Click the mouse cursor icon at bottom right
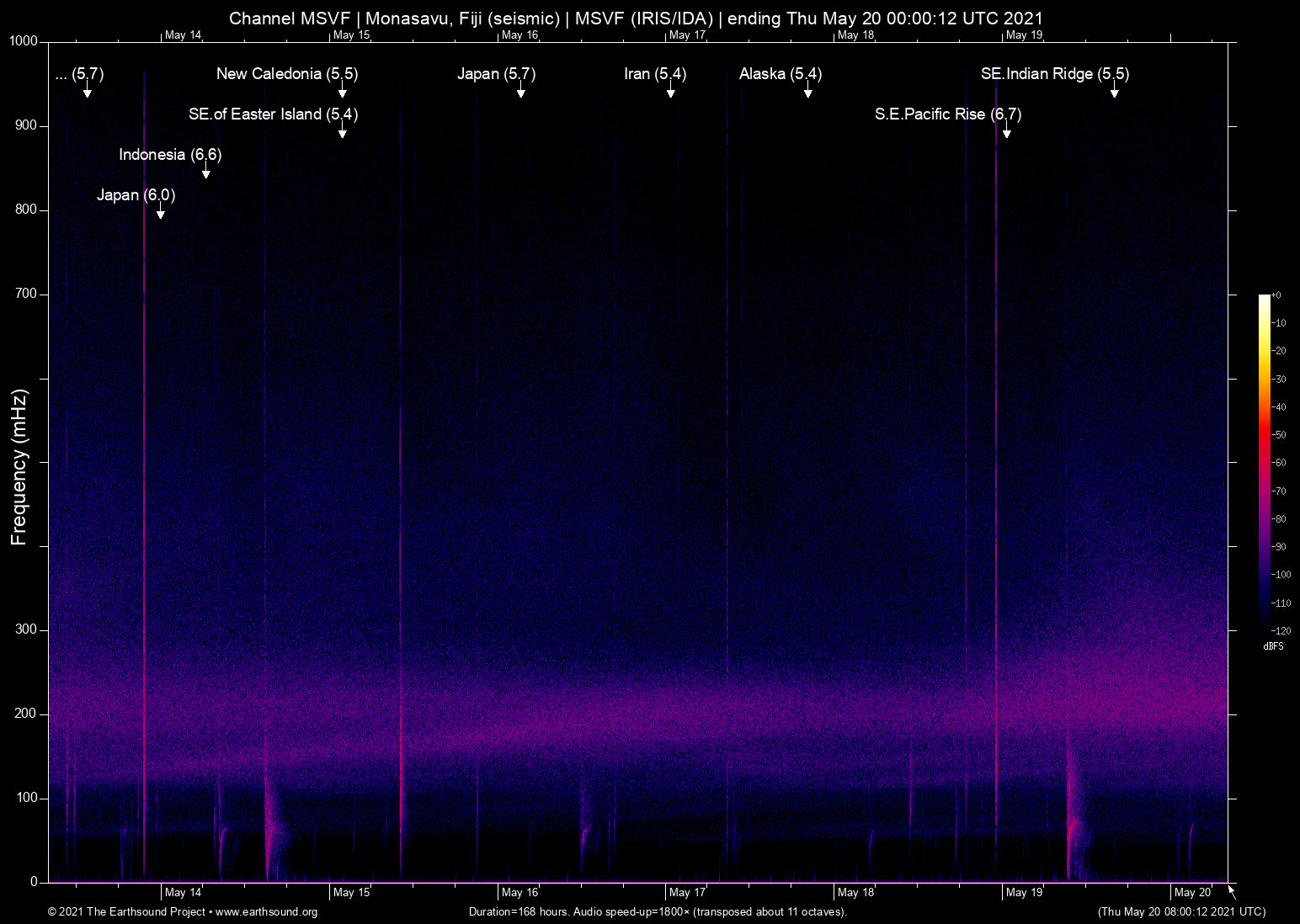Screen dimensions: 1300x924 point(1232,892)
